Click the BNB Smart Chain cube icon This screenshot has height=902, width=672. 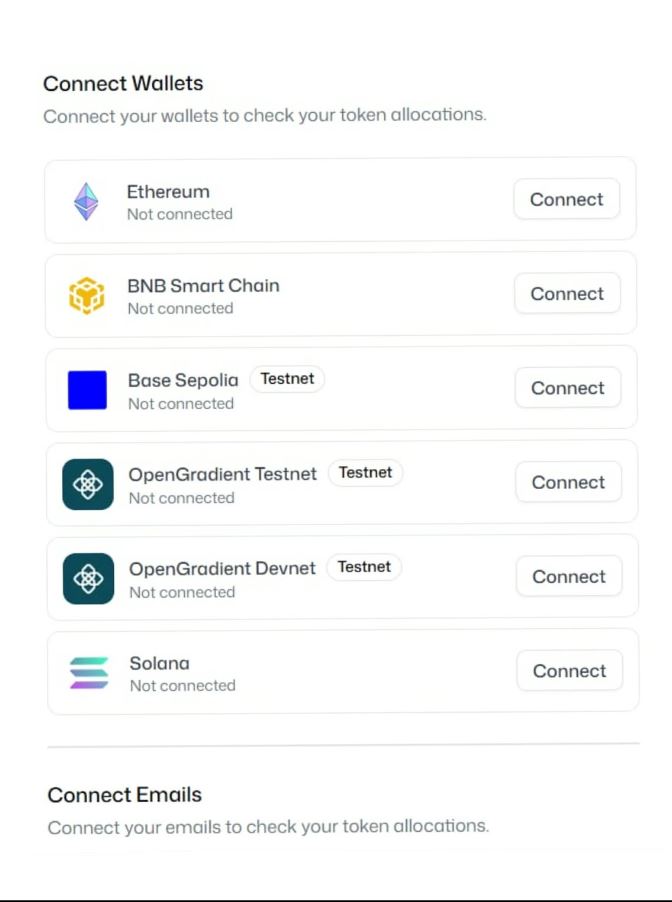point(87,295)
